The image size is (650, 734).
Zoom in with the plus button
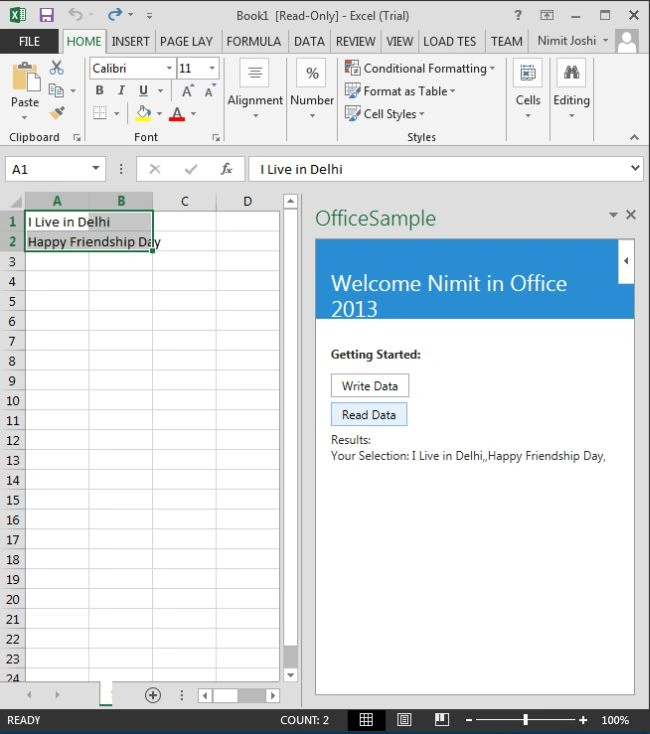click(583, 720)
